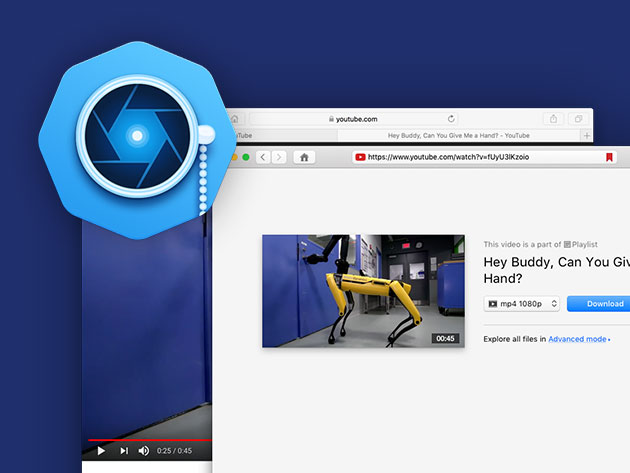Click the red YouTube logo in URL bar
630x473 pixels.
coord(360,157)
